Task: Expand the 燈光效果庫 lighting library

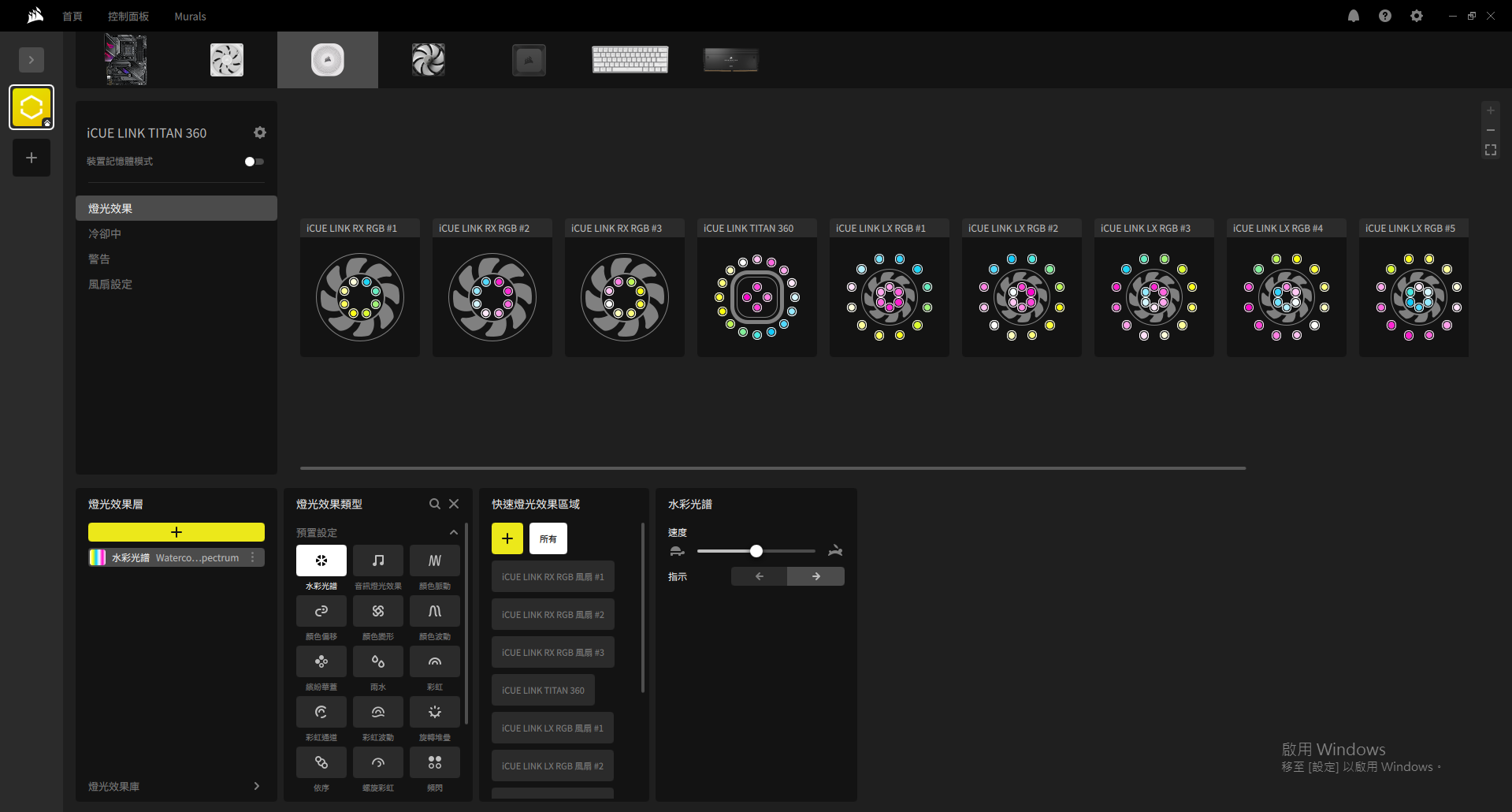Action: click(x=256, y=786)
